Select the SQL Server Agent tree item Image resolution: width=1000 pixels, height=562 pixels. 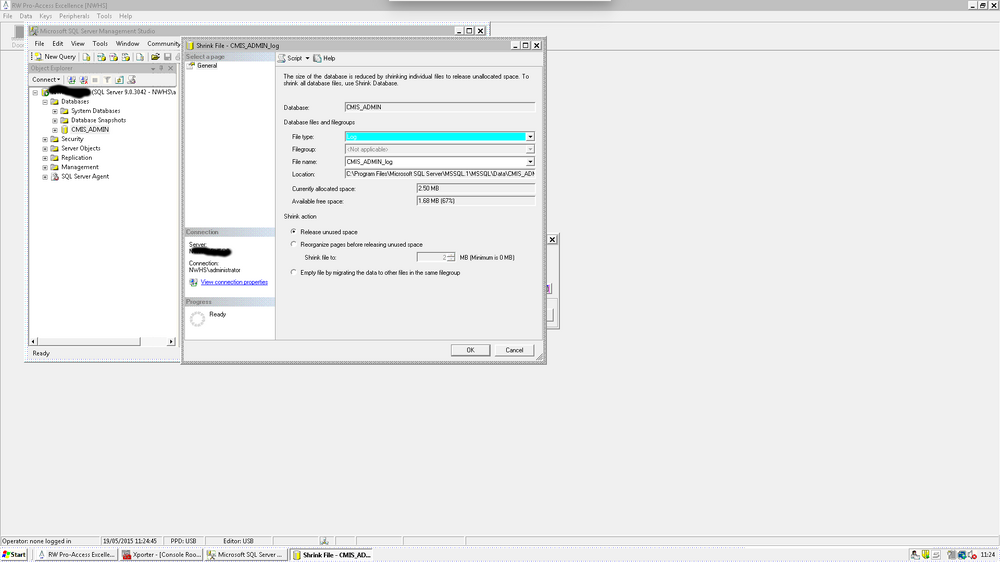point(85,177)
